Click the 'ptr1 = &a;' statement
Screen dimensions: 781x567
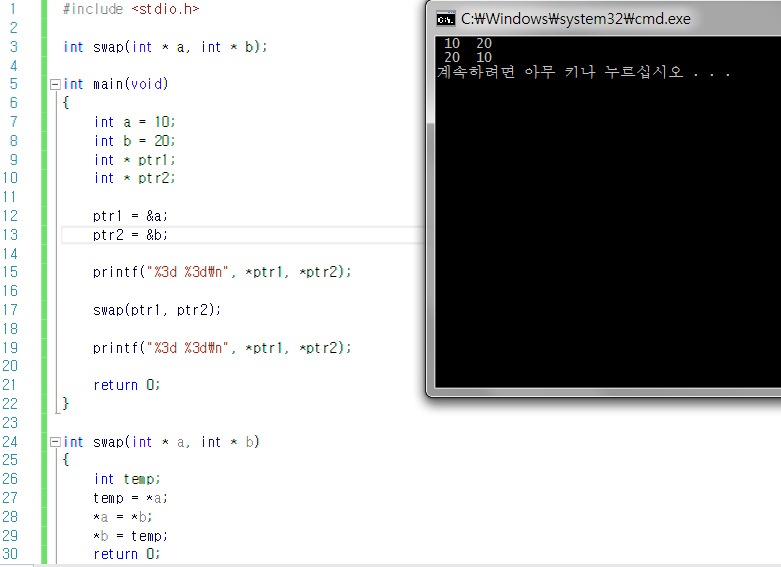pyautogui.click(x=130, y=216)
